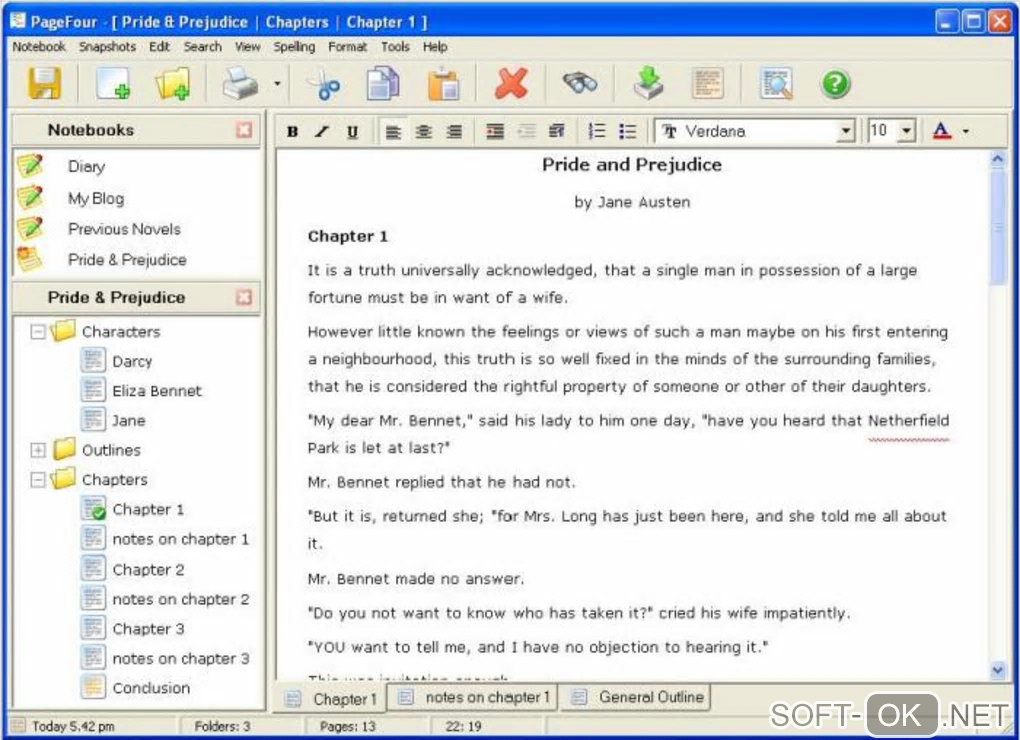Toggle bold formatting
The image size is (1020, 740).
coord(293,132)
